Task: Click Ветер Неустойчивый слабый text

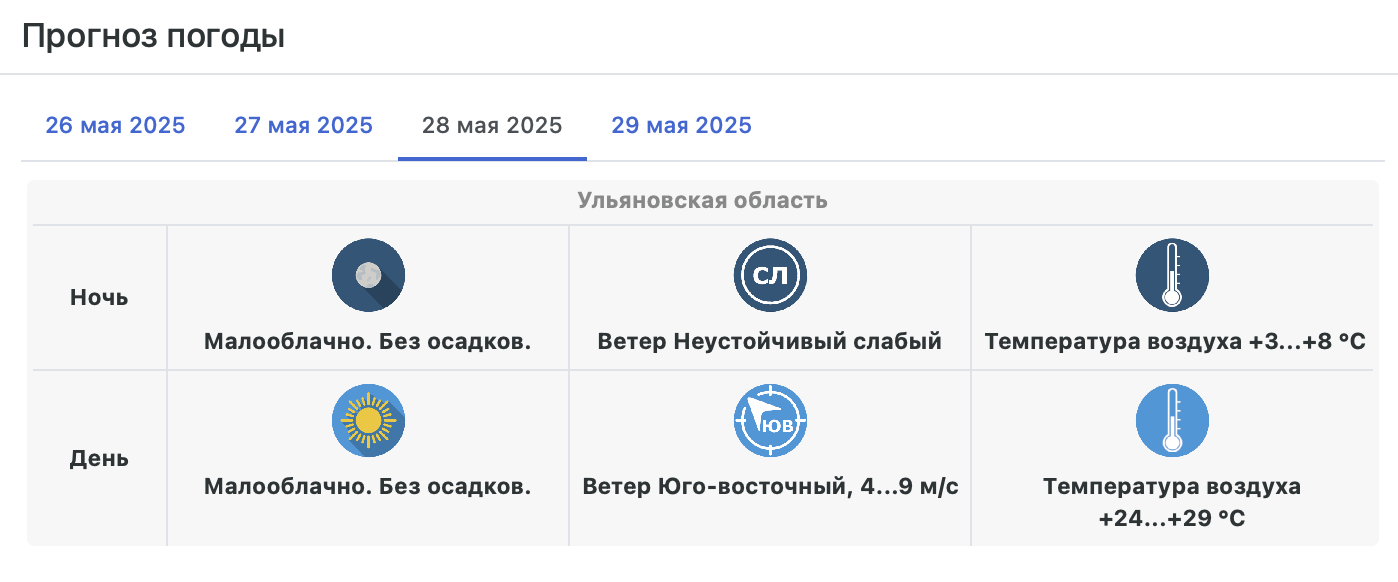Action: click(x=770, y=341)
